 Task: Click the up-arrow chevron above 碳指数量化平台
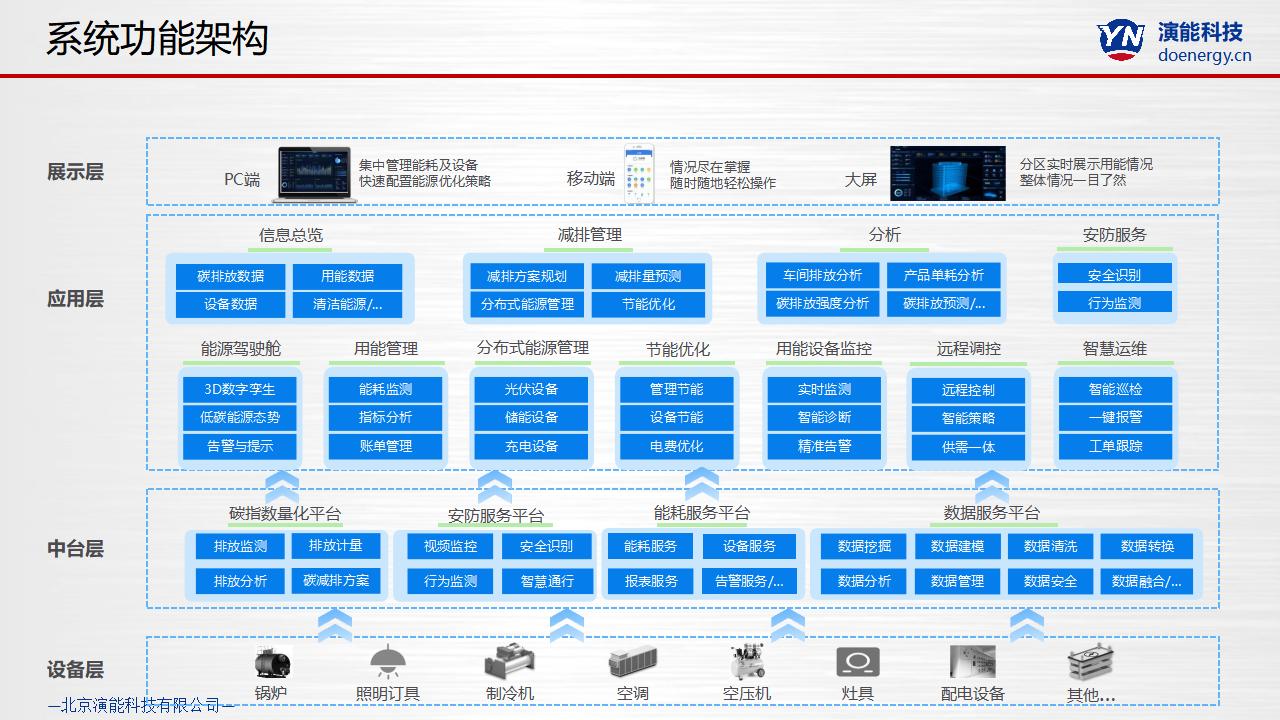coord(282,486)
